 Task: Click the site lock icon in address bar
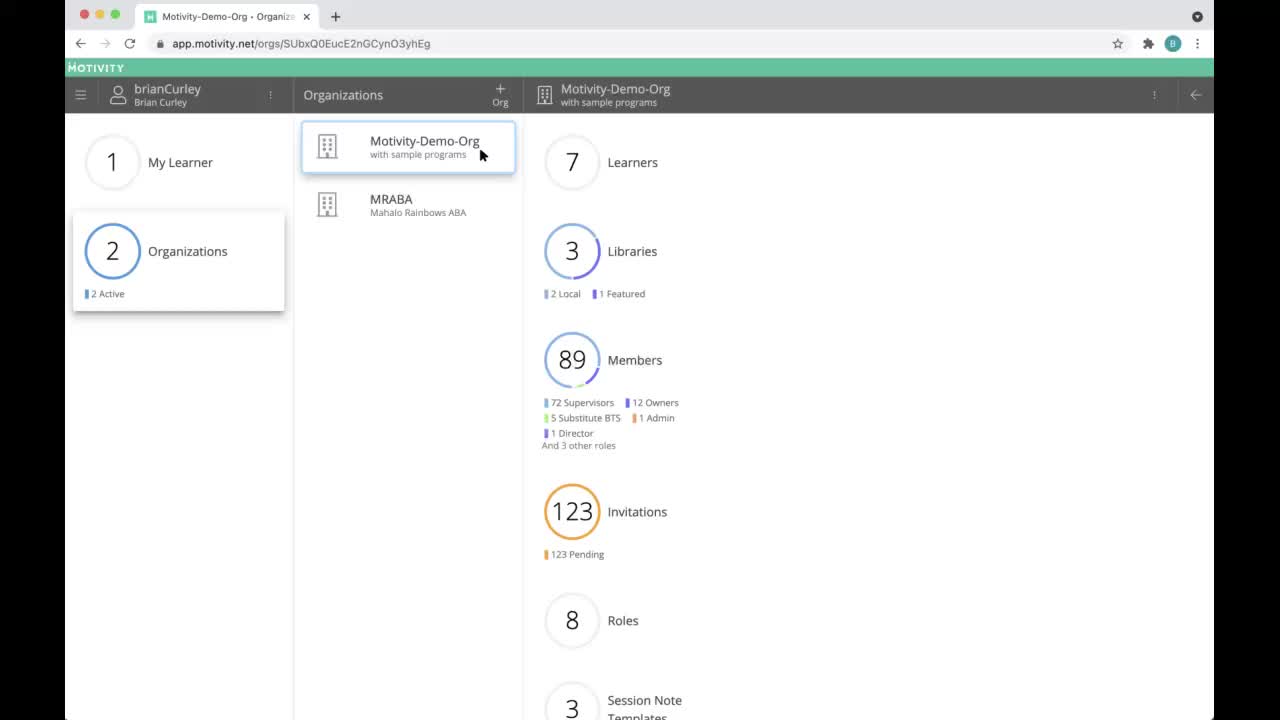[160, 44]
